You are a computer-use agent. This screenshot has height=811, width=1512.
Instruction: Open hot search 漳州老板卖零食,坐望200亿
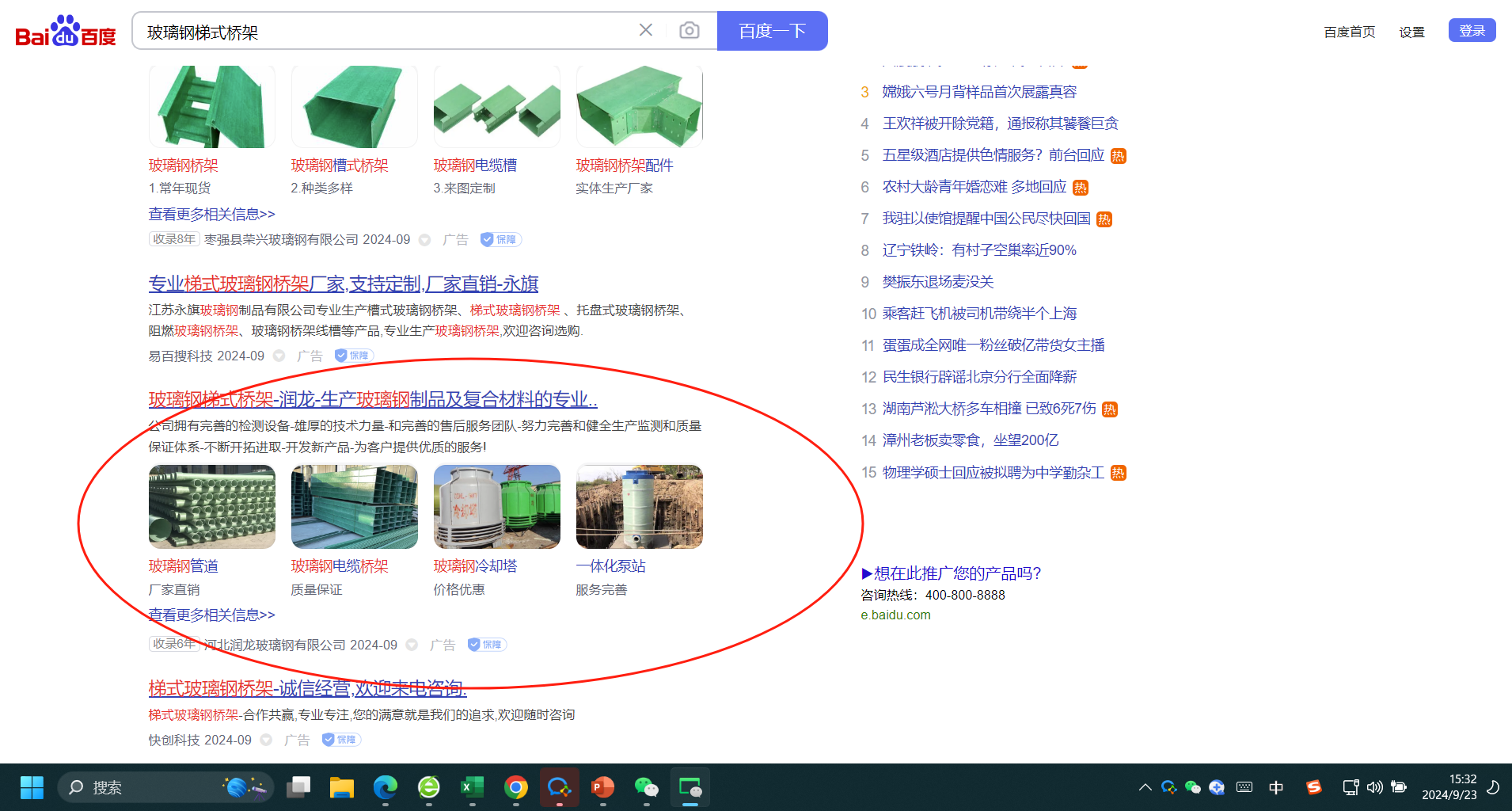coord(971,440)
